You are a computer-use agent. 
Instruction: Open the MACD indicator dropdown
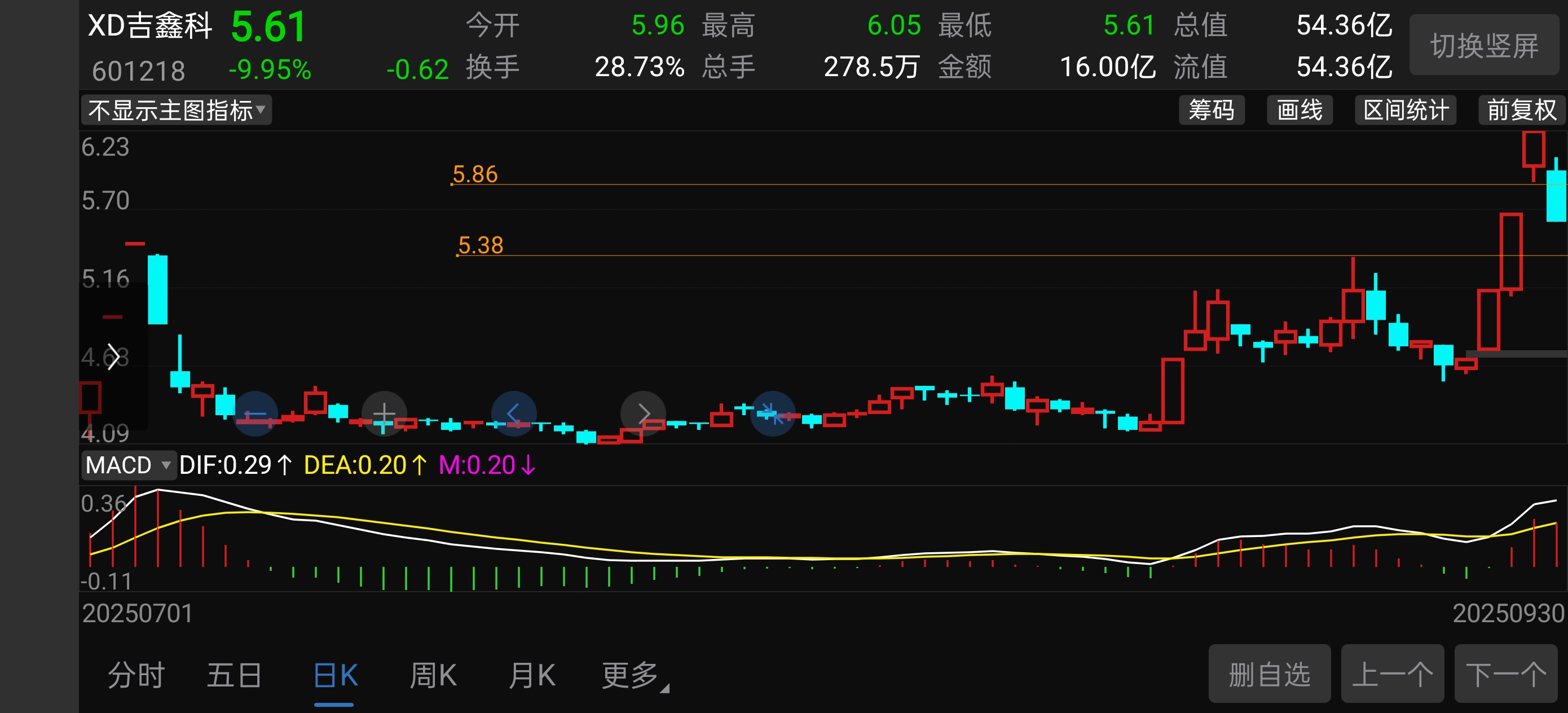pyautogui.click(x=128, y=465)
